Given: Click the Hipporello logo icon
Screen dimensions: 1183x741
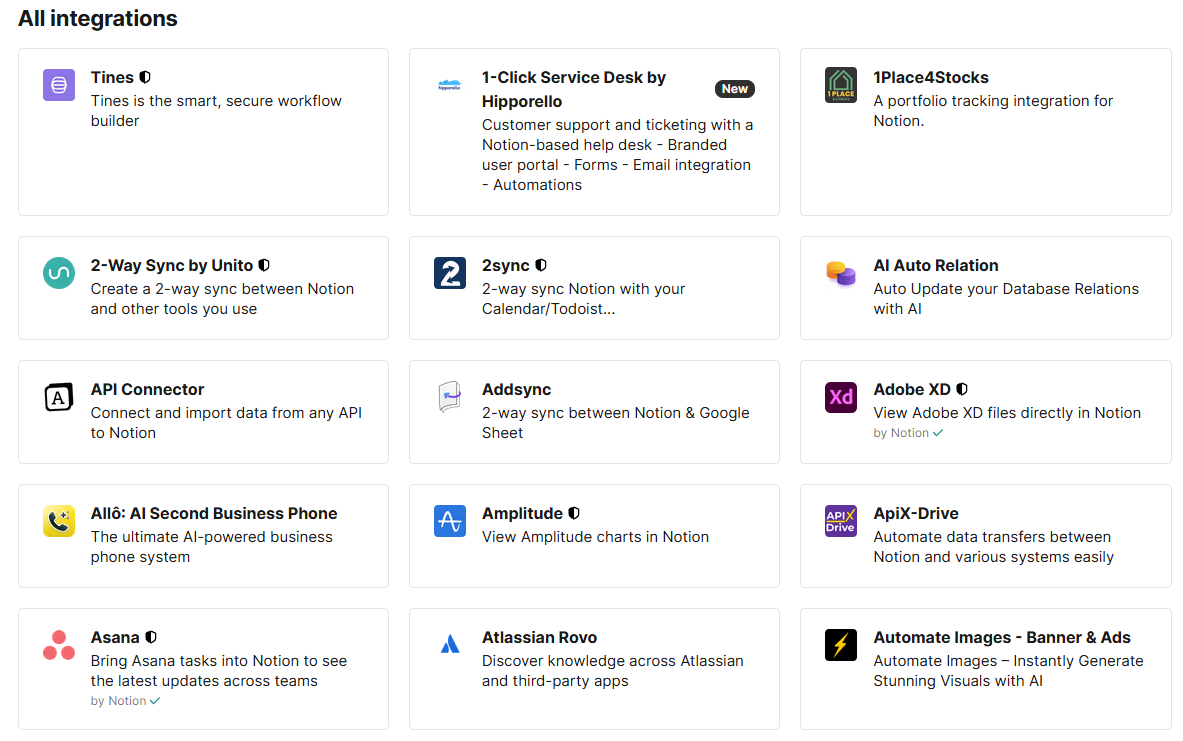Looking at the screenshot, I should coord(450,85).
